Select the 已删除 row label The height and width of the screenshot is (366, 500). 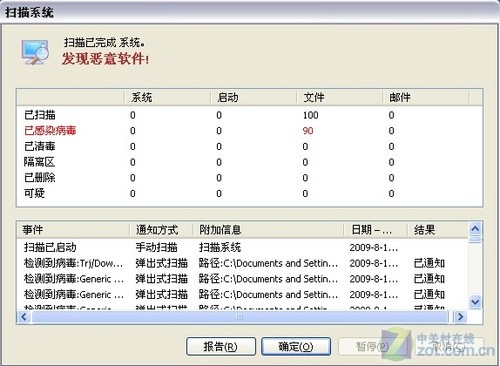[40, 178]
